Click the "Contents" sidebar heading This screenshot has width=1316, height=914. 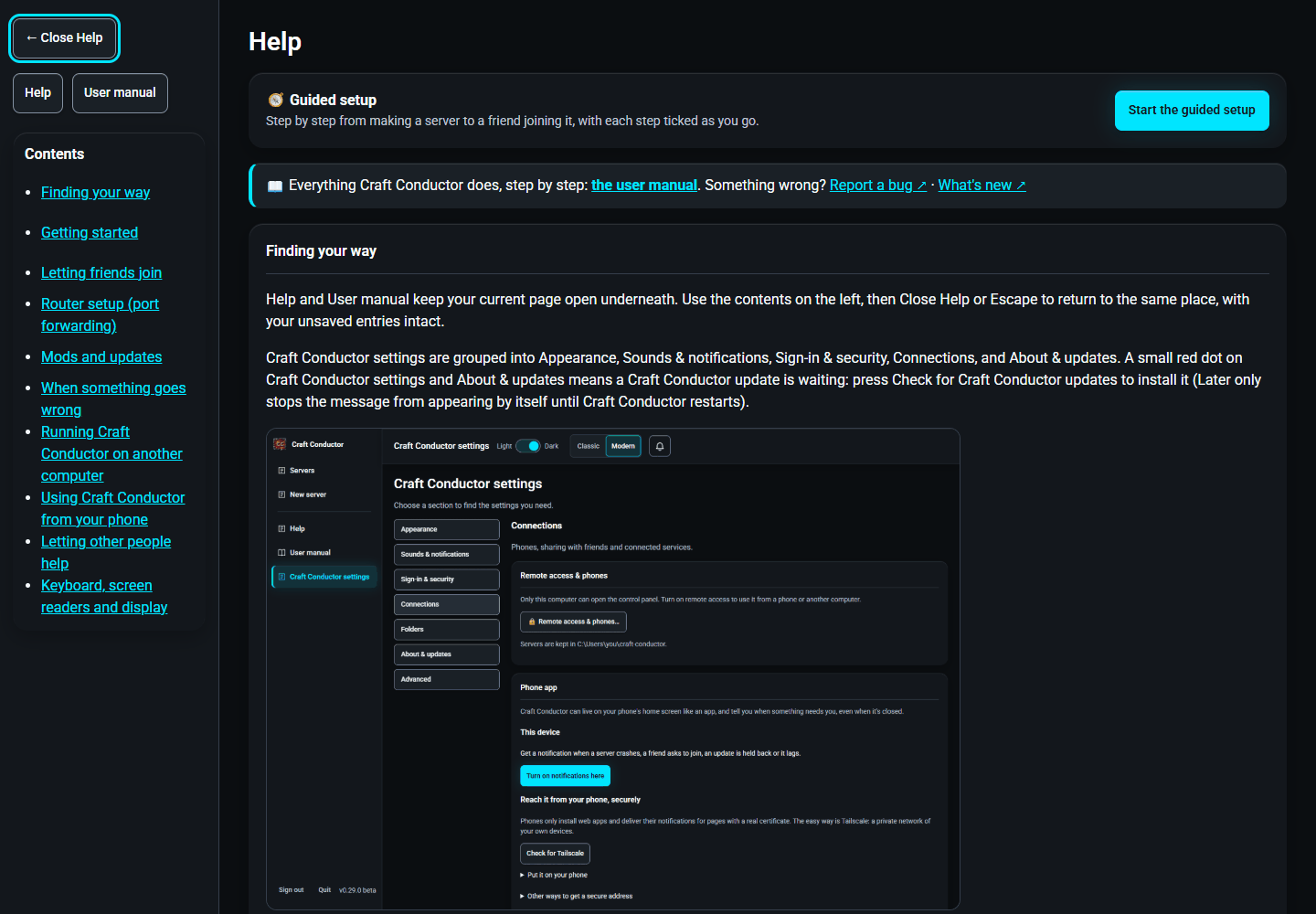click(54, 154)
